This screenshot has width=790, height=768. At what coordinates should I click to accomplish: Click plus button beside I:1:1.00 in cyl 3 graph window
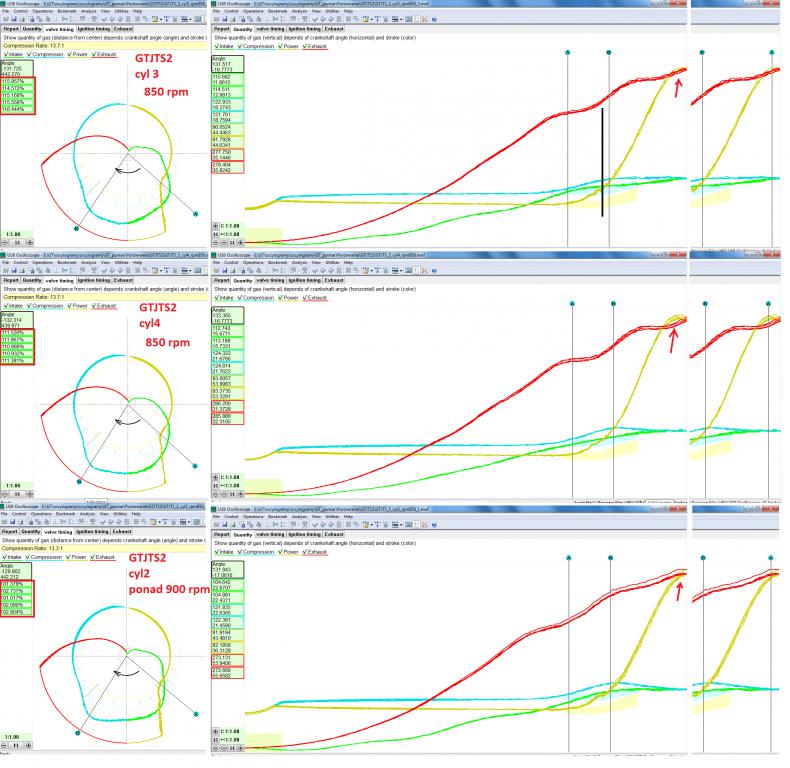pos(216,226)
